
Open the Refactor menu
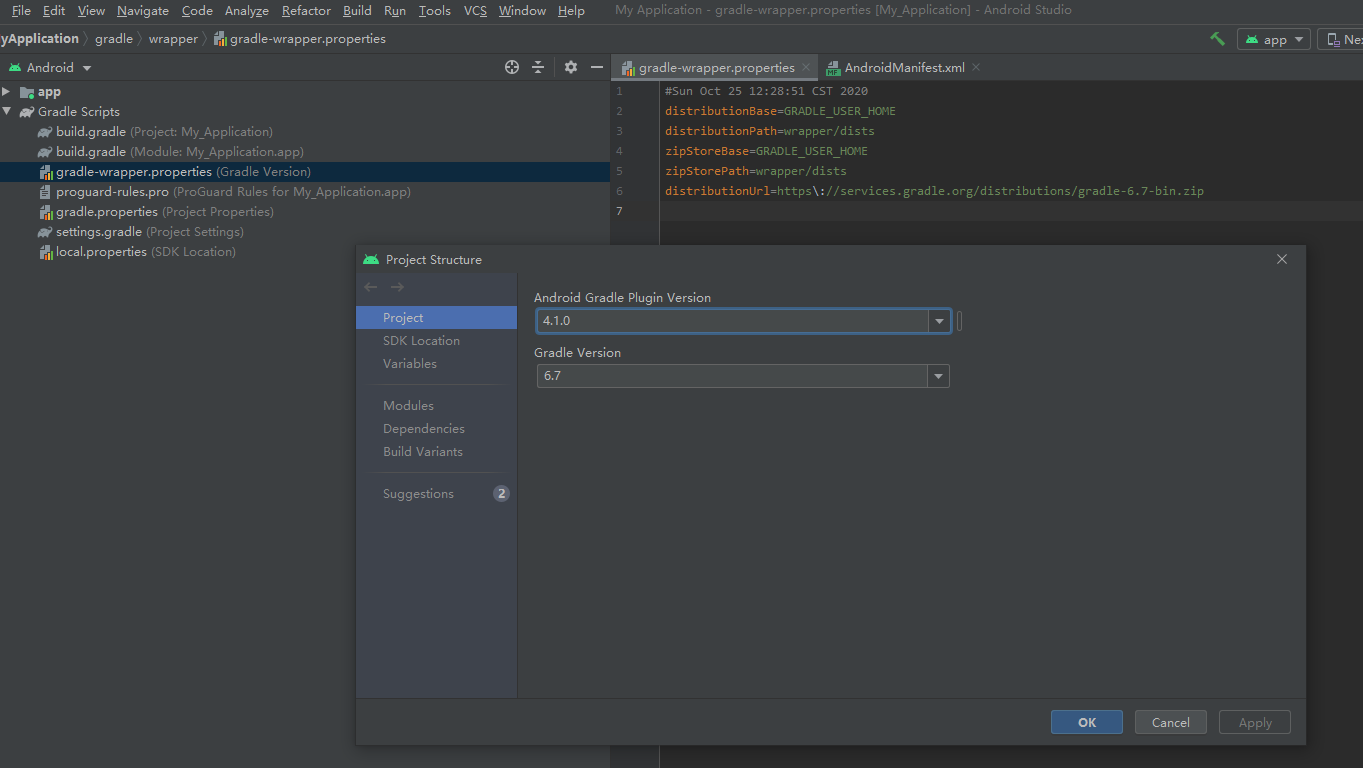coord(306,10)
